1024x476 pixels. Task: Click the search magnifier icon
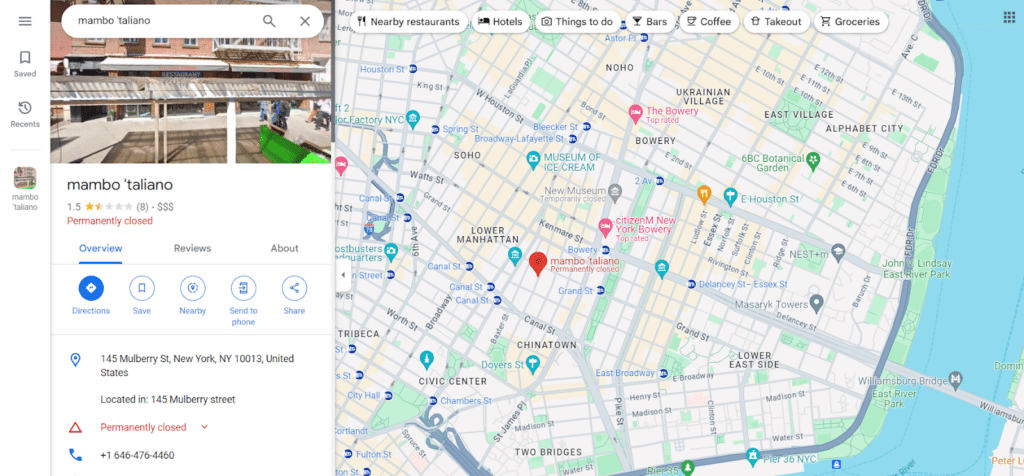(269, 21)
